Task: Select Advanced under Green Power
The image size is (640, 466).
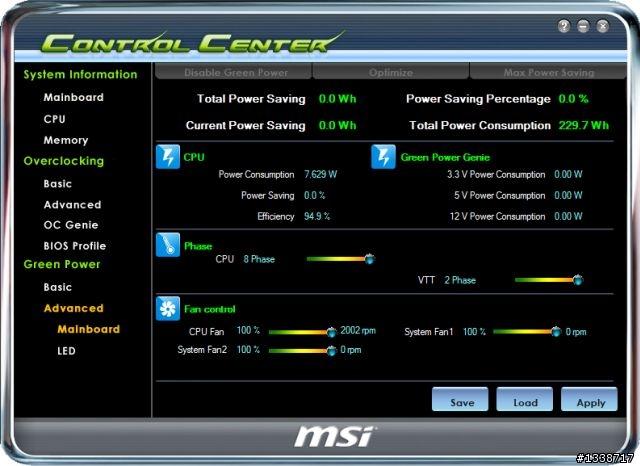Action: coord(73,308)
